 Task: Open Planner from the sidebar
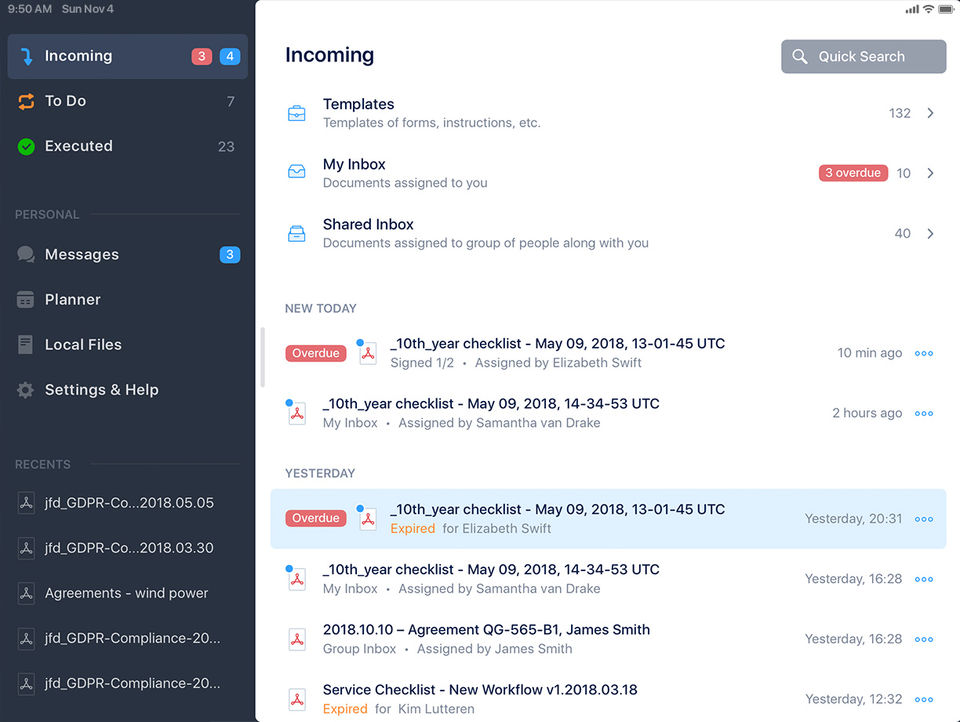point(127,299)
